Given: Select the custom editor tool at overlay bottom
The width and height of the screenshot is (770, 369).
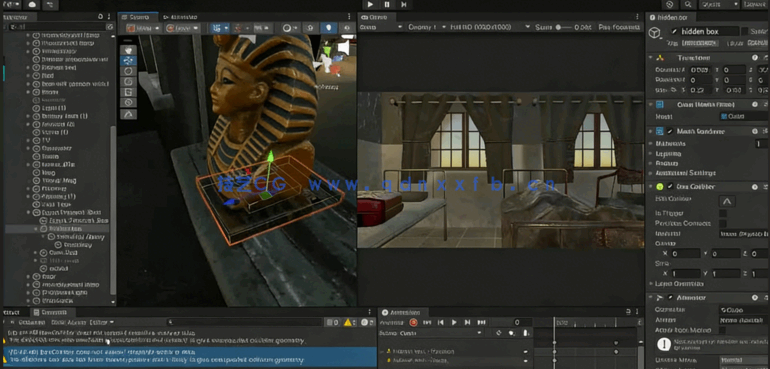Looking at the screenshot, I should click(129, 114).
